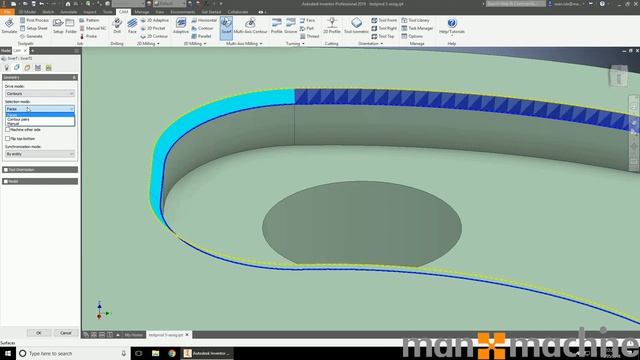Image resolution: width=640 pixels, height=360 pixels.
Task: Choose 3D Adaptive clearing
Action: pos(180,26)
